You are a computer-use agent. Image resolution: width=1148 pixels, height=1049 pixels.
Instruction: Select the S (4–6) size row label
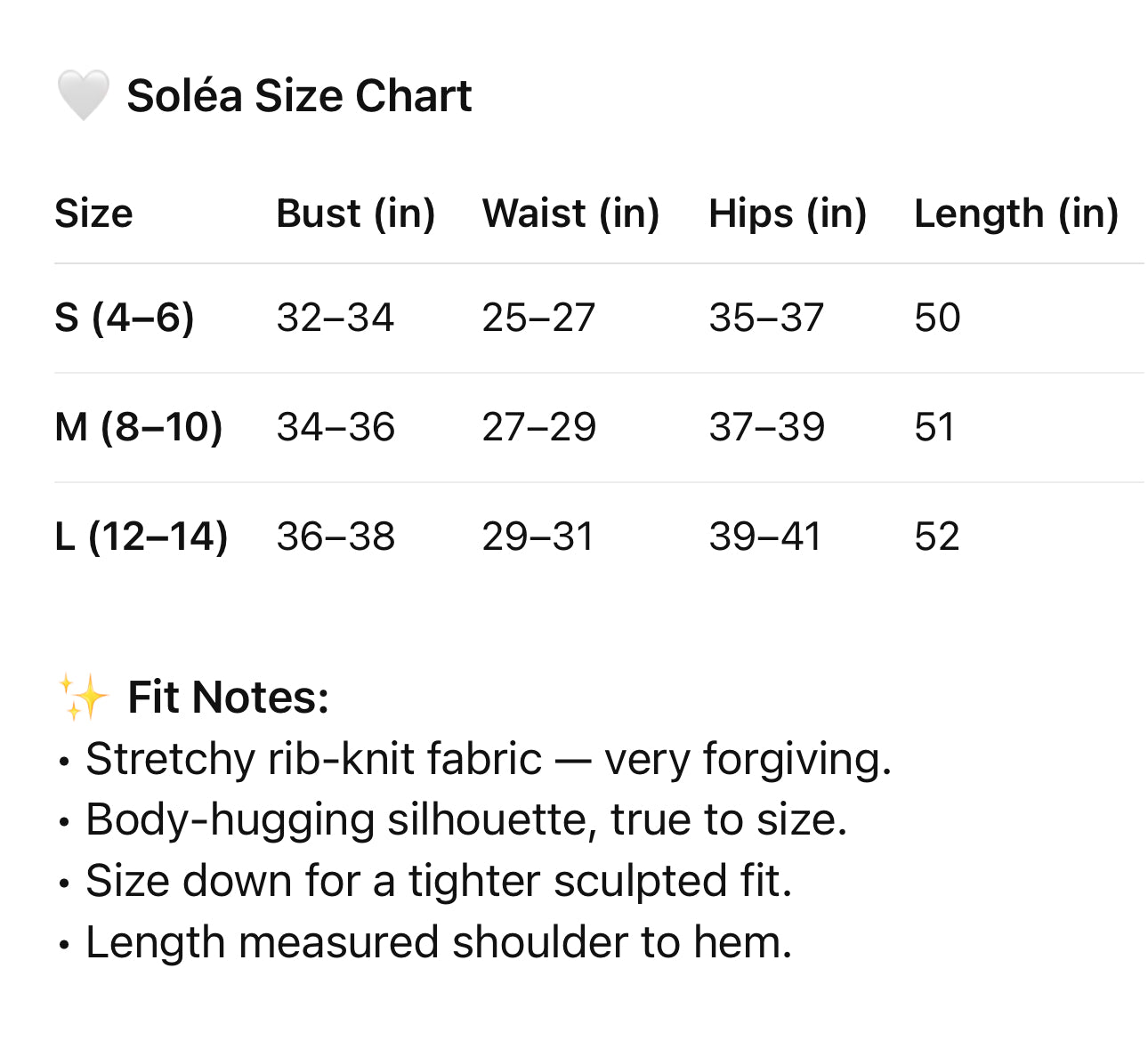pyautogui.click(x=124, y=318)
